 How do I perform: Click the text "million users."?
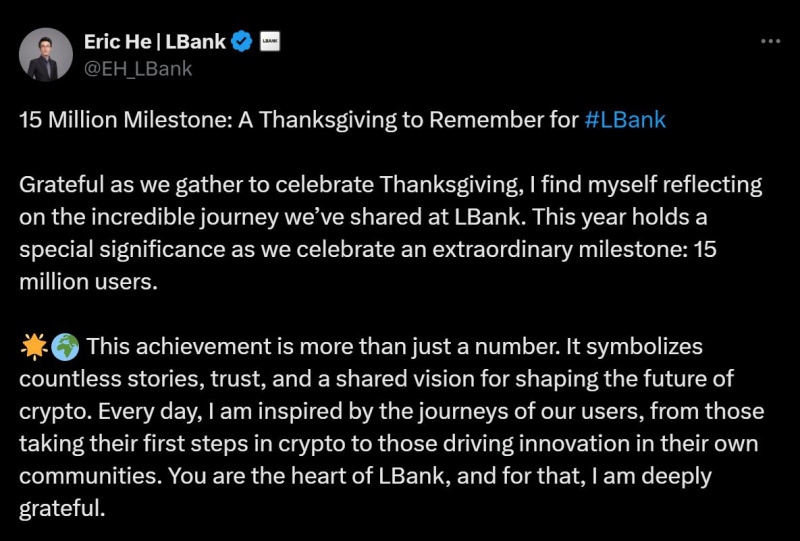coord(89,283)
